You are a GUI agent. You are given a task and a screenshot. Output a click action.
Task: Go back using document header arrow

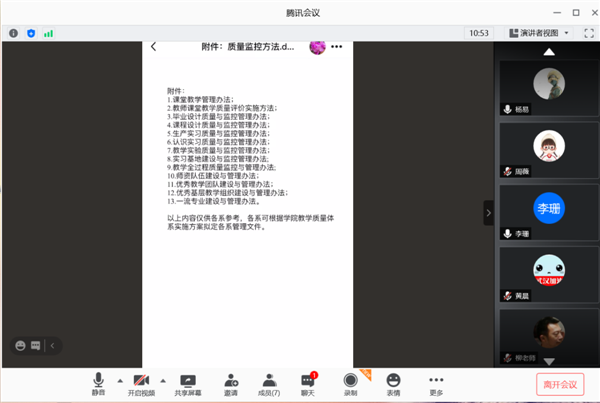pyautogui.click(x=153, y=46)
